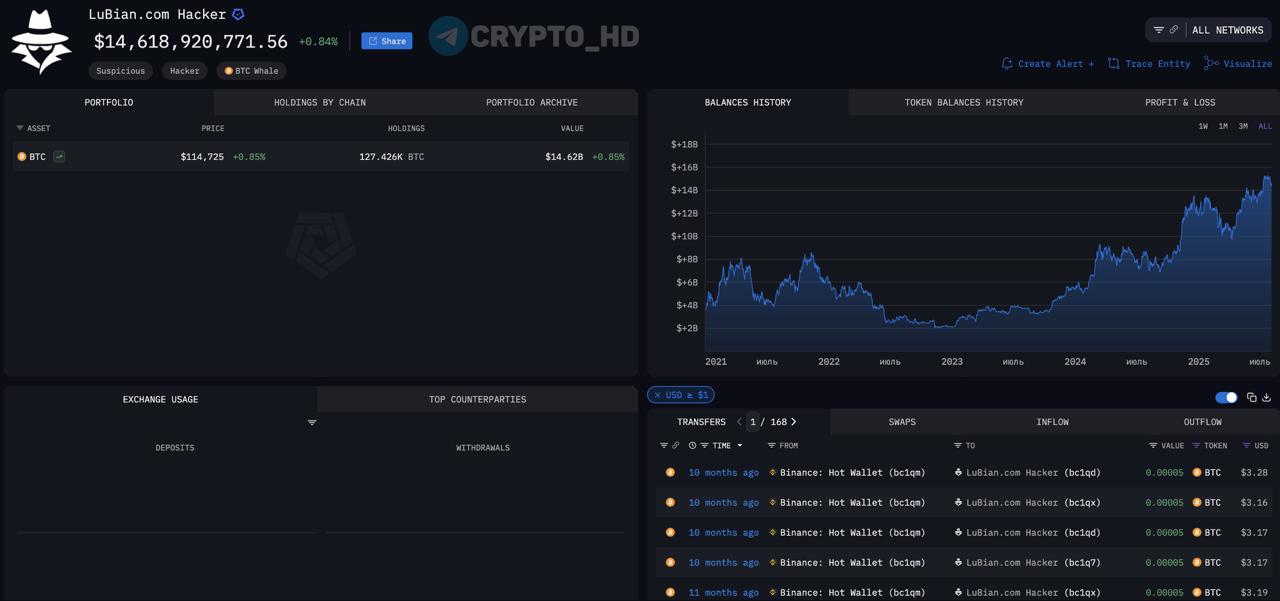Open the hacker avatar with hat and glasses

41,42
